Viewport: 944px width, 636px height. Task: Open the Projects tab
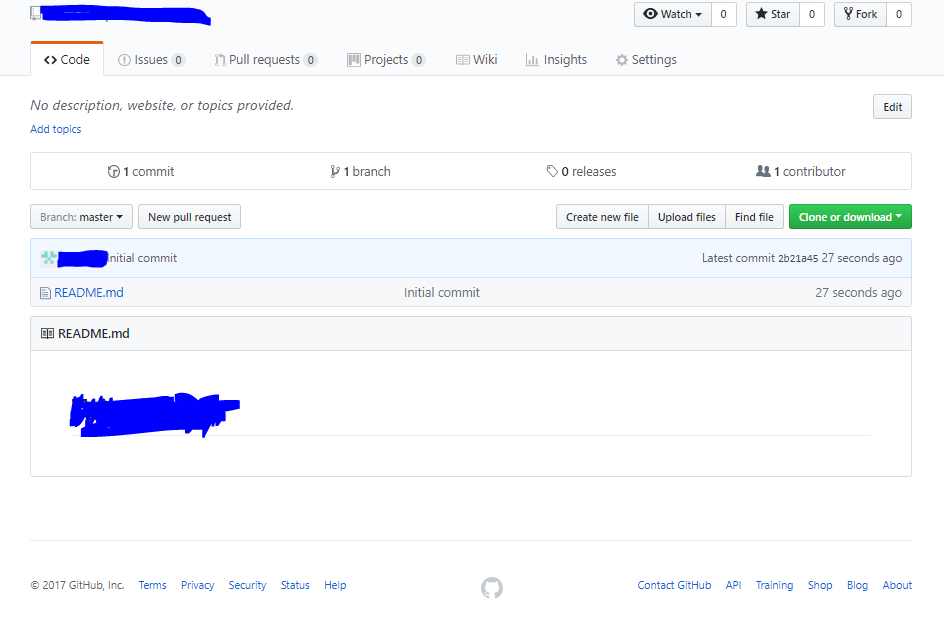(386, 60)
